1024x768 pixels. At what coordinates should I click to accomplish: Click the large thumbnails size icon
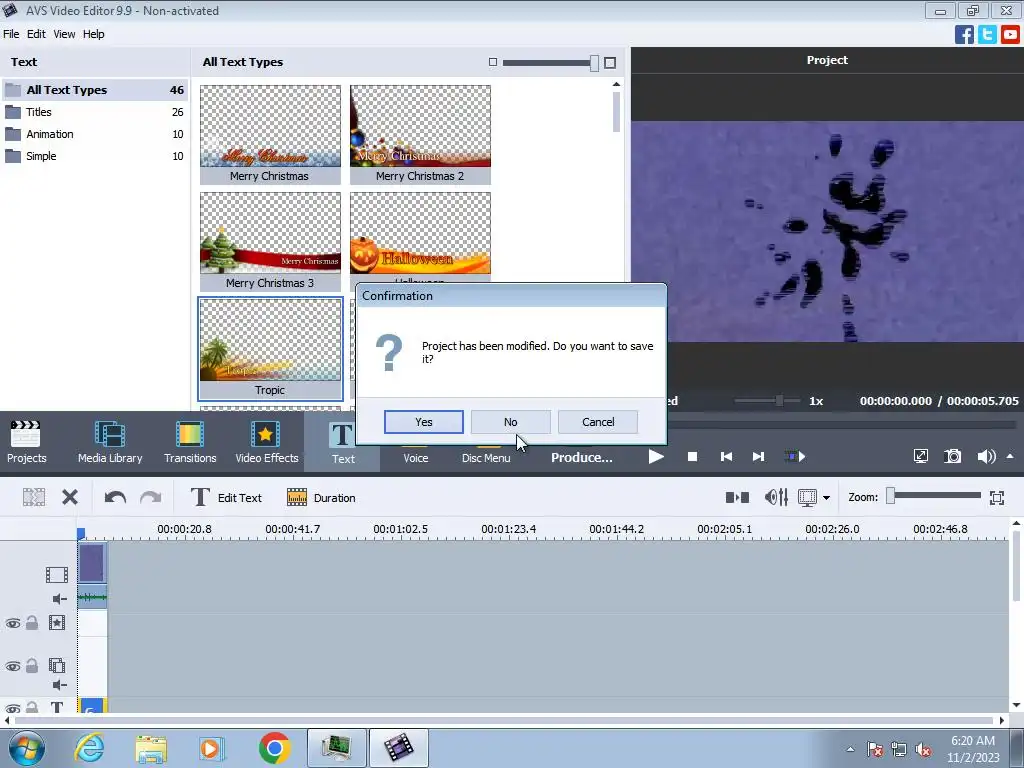coord(610,63)
